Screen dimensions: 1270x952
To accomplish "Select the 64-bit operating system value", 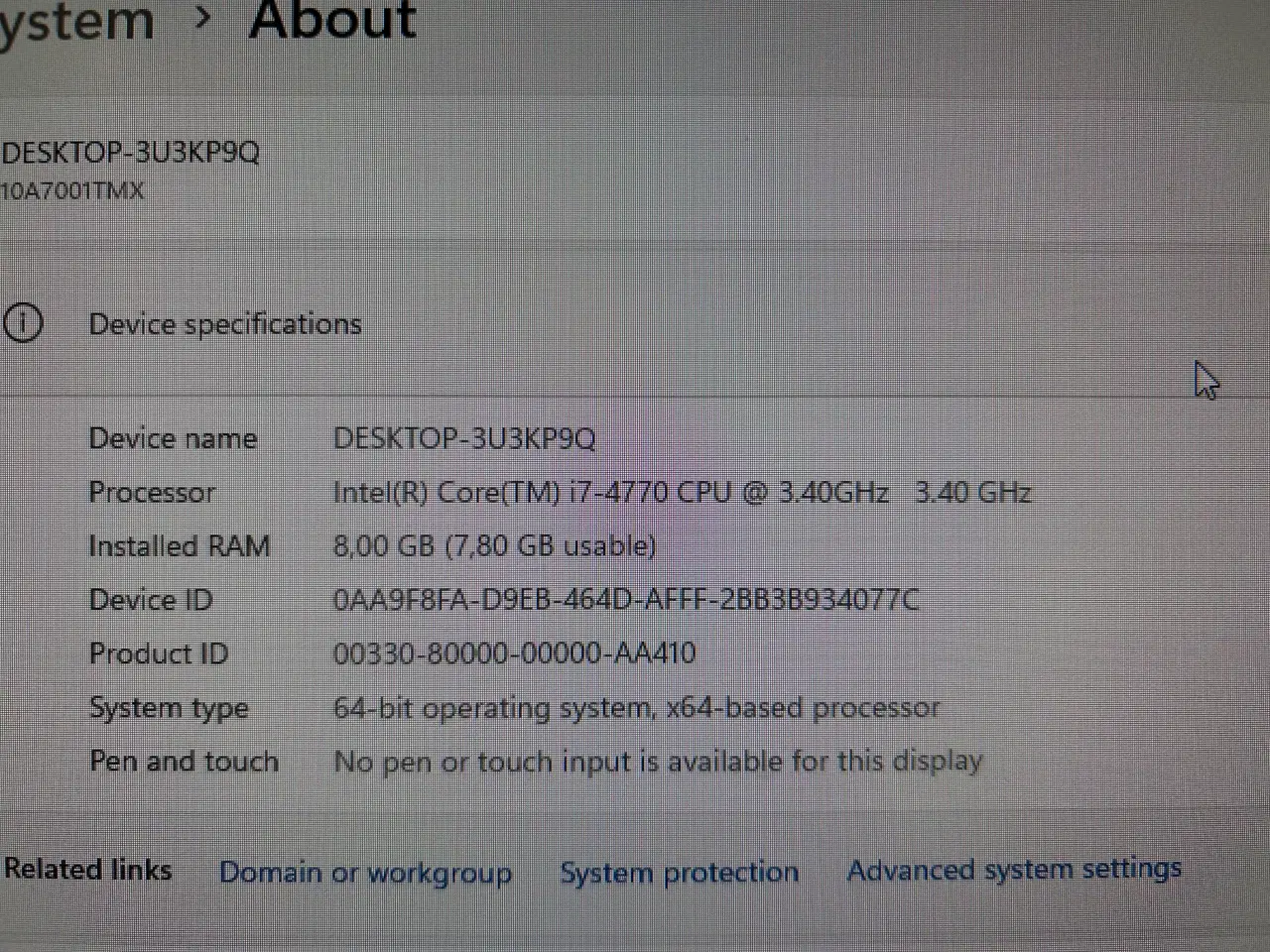I will point(636,708).
